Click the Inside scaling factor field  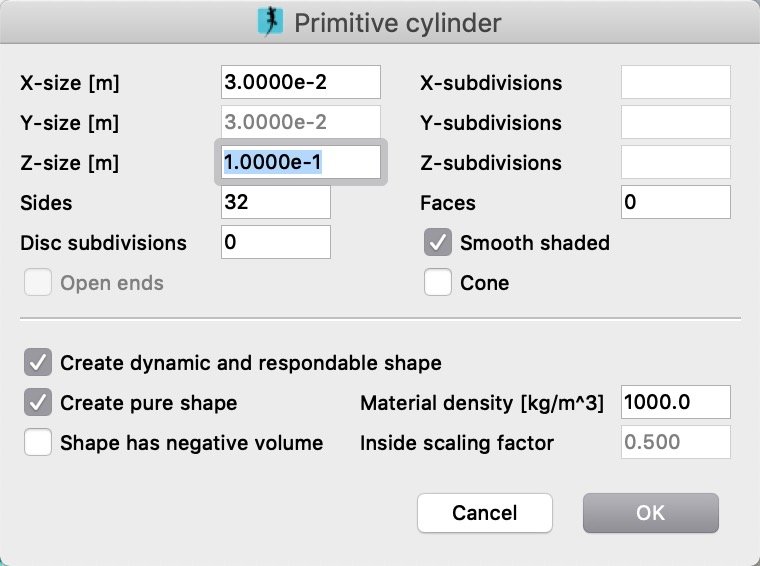tap(676, 442)
